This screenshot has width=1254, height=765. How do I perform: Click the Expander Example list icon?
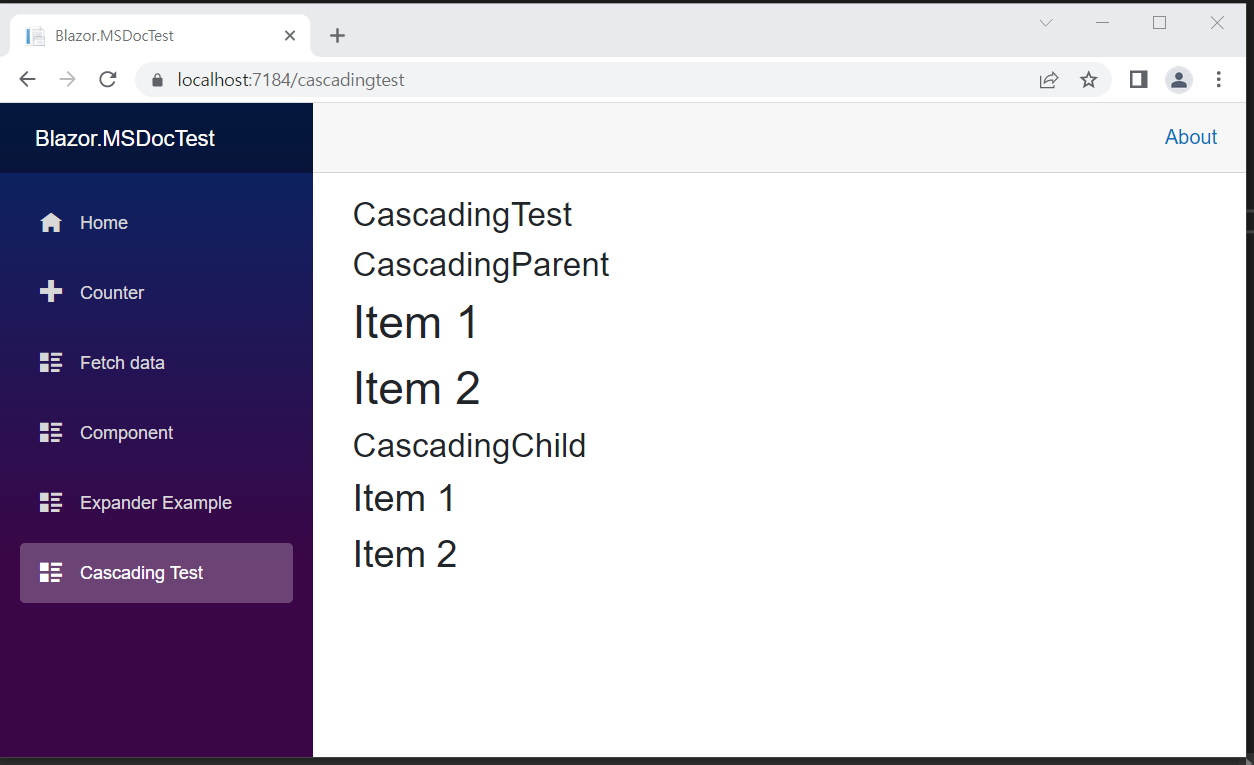(x=51, y=503)
